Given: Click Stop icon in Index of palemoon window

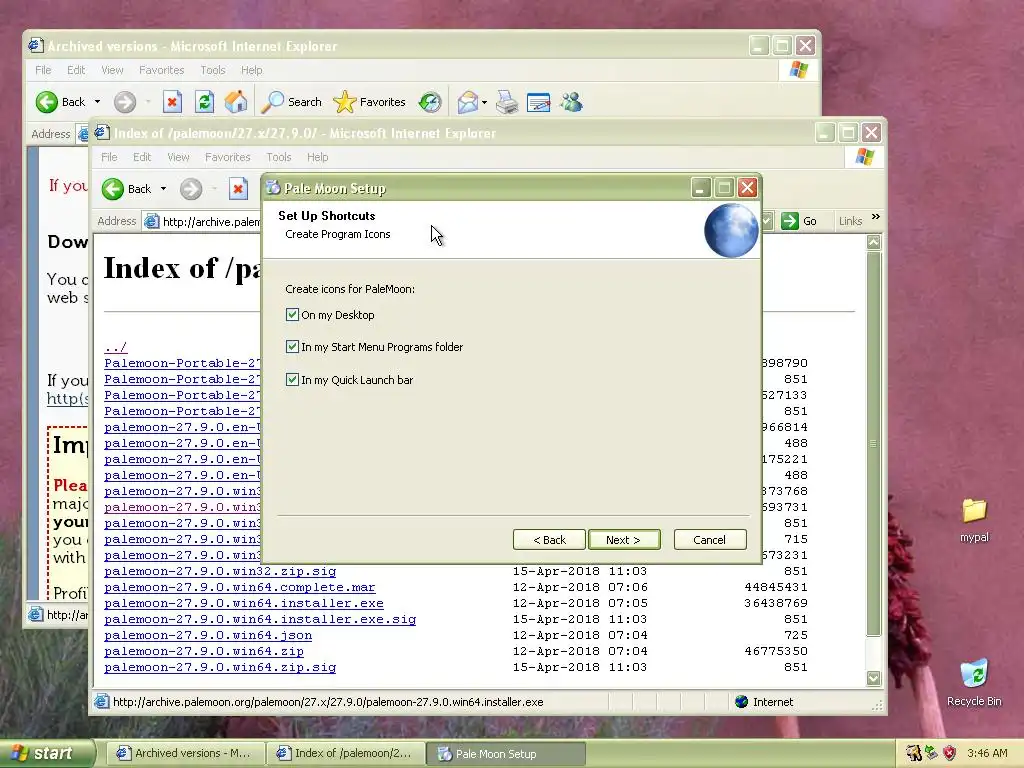Looking at the screenshot, I should [238, 189].
